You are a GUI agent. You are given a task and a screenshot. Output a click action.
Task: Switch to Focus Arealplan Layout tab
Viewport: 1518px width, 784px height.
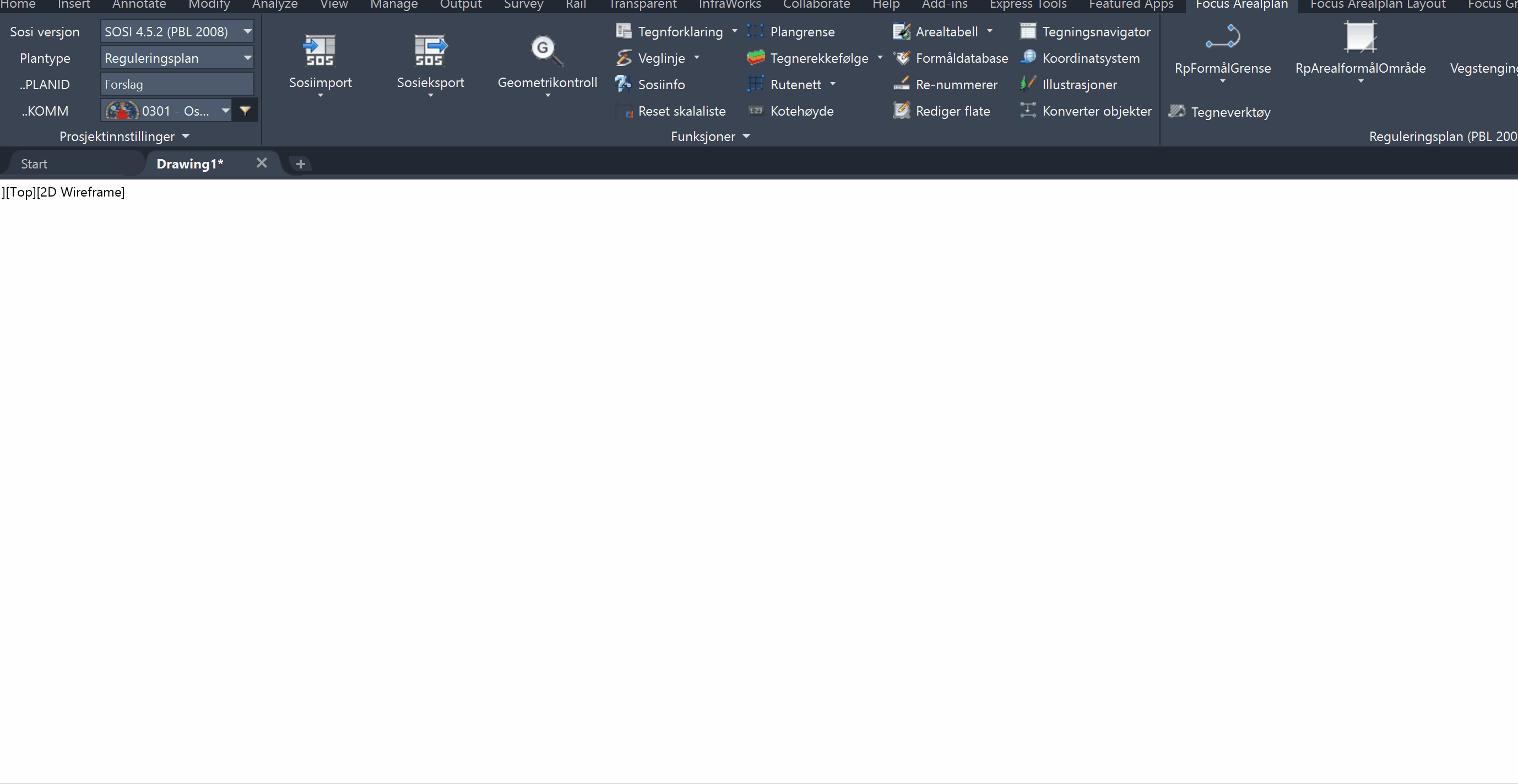[1378, 5]
